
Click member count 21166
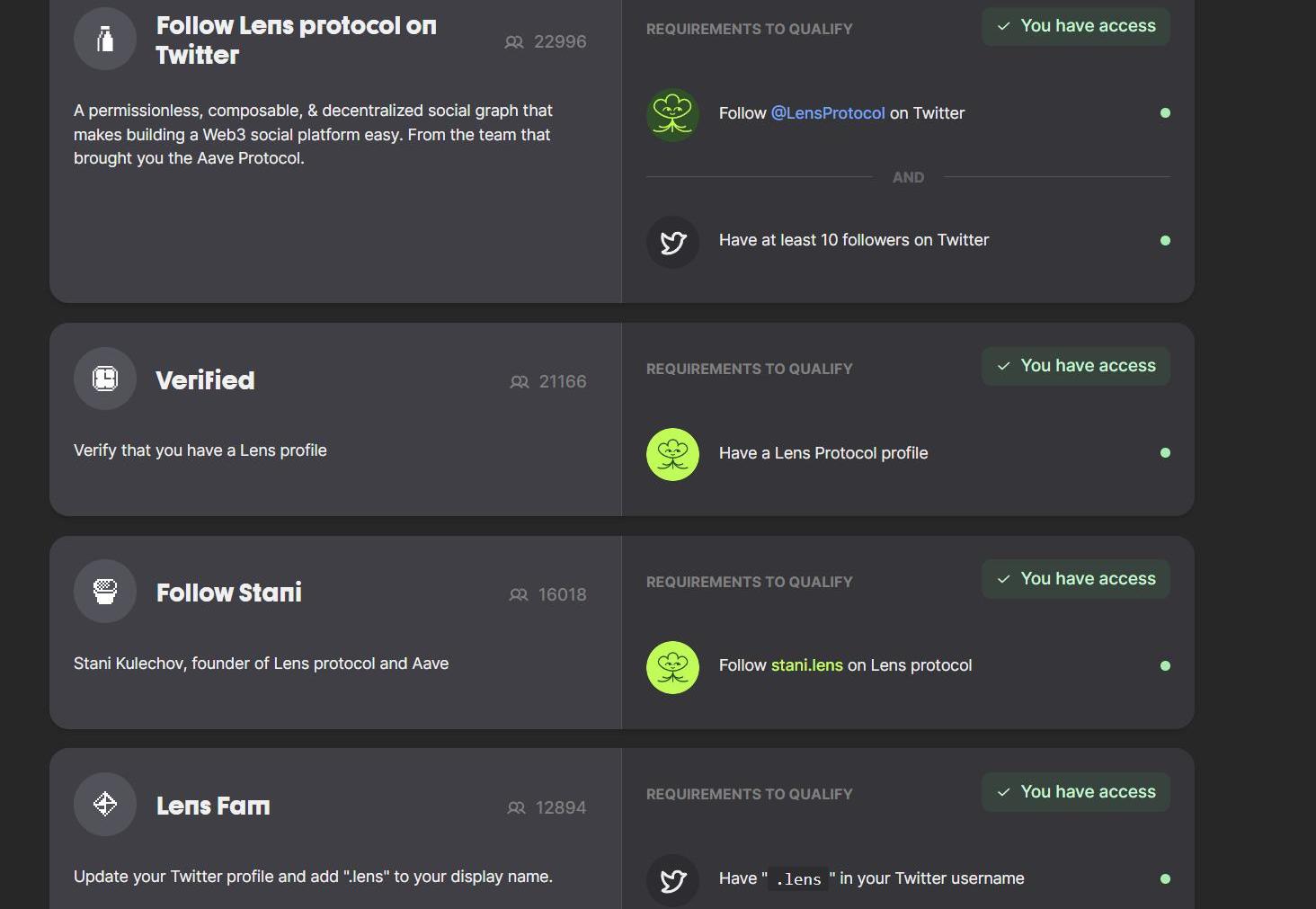[563, 382]
